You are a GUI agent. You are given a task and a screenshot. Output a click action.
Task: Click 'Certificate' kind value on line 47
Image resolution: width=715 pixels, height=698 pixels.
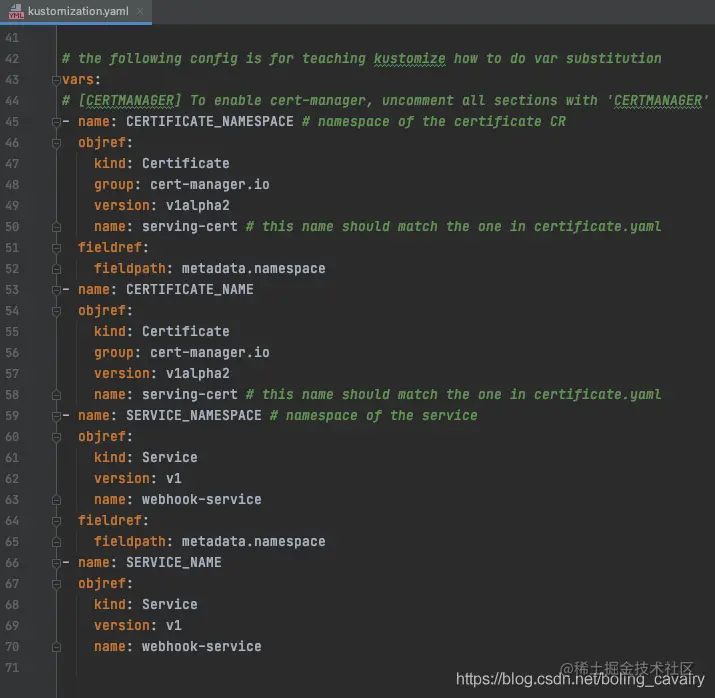(x=186, y=164)
